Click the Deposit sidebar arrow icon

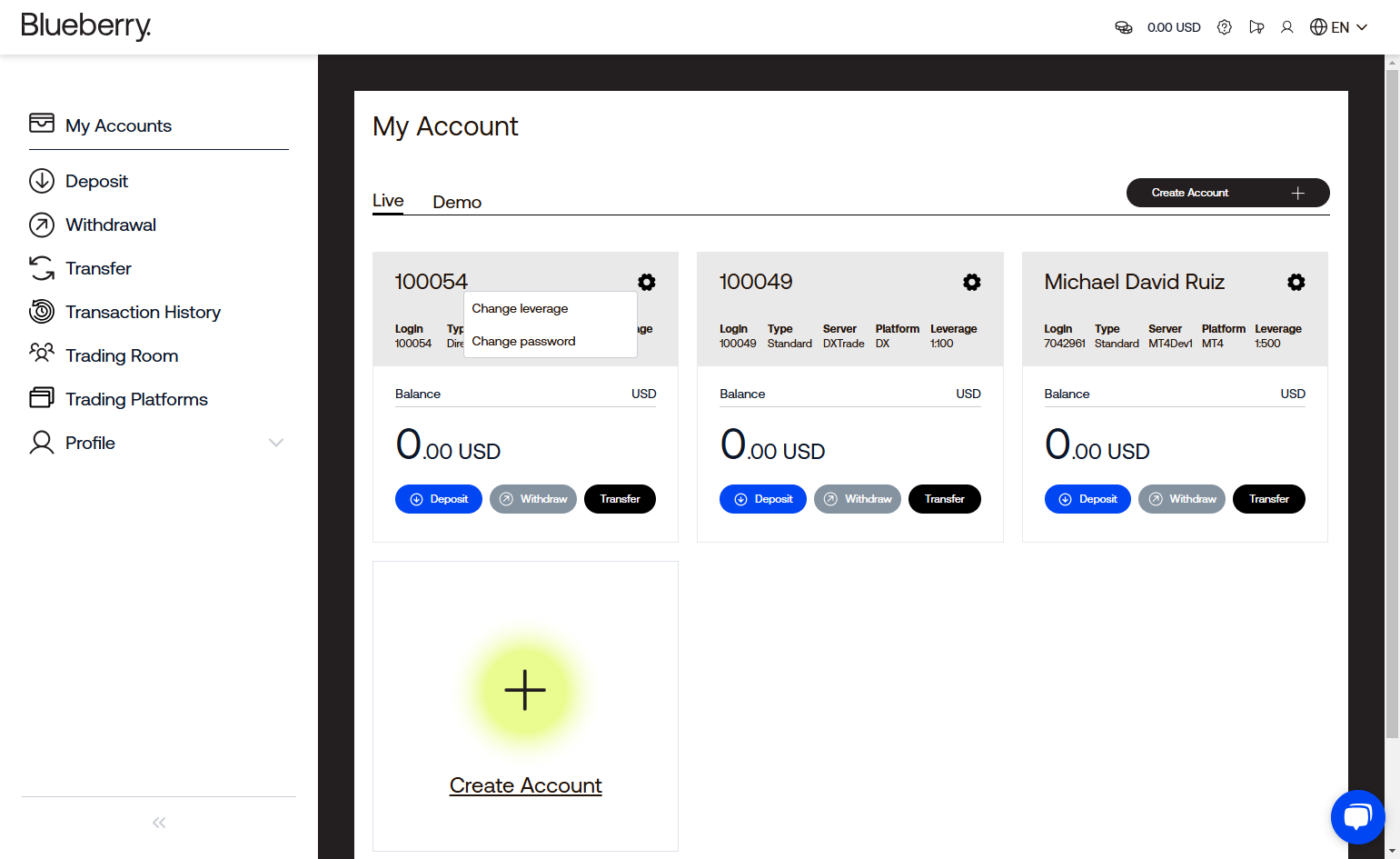click(42, 181)
